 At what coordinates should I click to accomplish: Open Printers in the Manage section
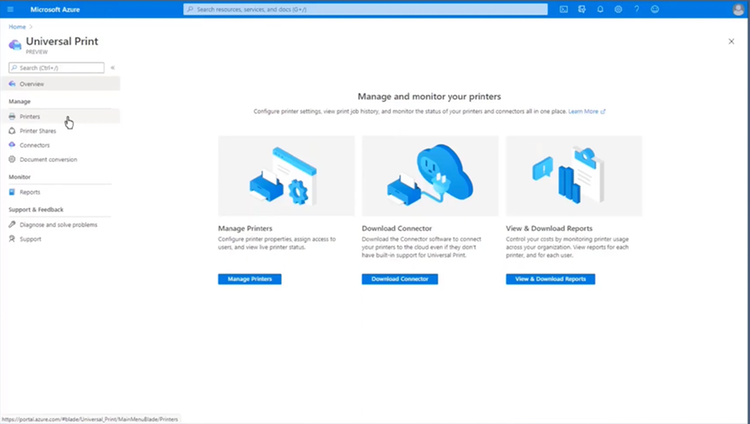click(x=60, y=116)
